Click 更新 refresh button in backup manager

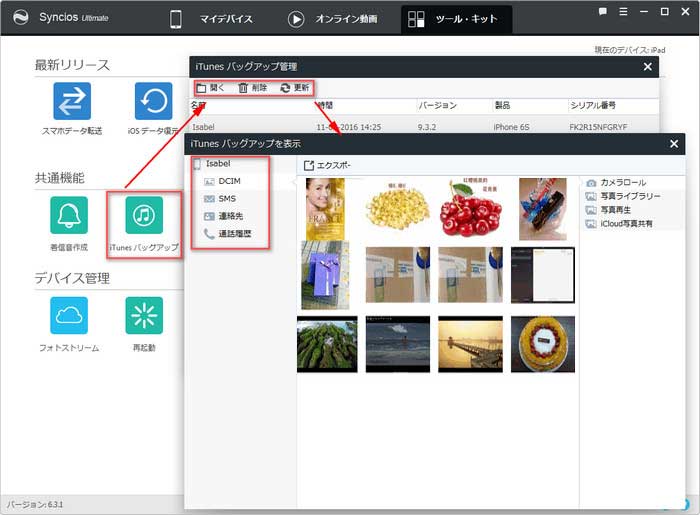click(295, 88)
